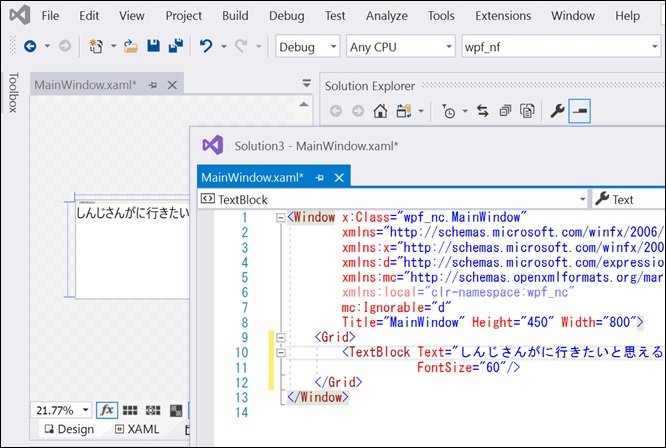Collapse the Window element at line 1
Image resolution: width=666 pixels, height=448 pixels.
pos(280,218)
